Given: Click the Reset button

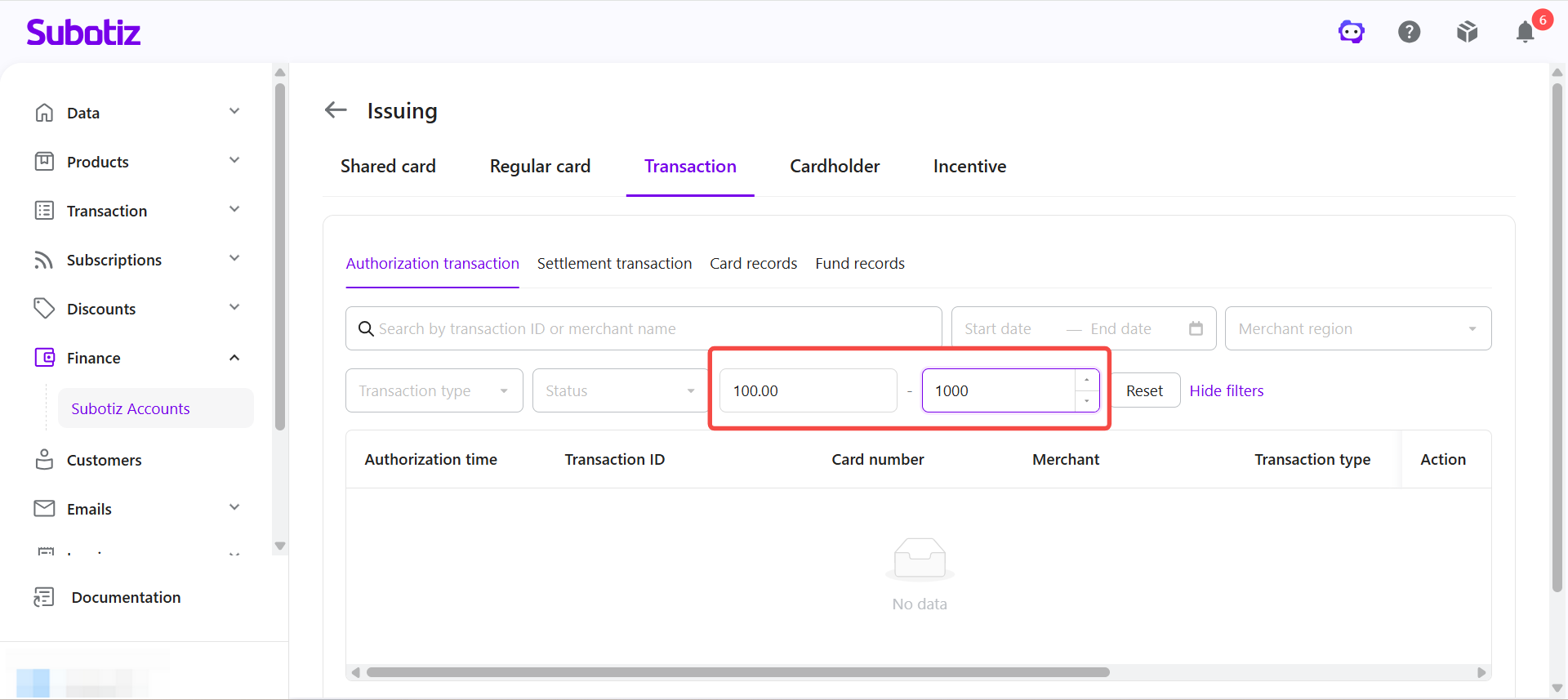Looking at the screenshot, I should [x=1144, y=390].
